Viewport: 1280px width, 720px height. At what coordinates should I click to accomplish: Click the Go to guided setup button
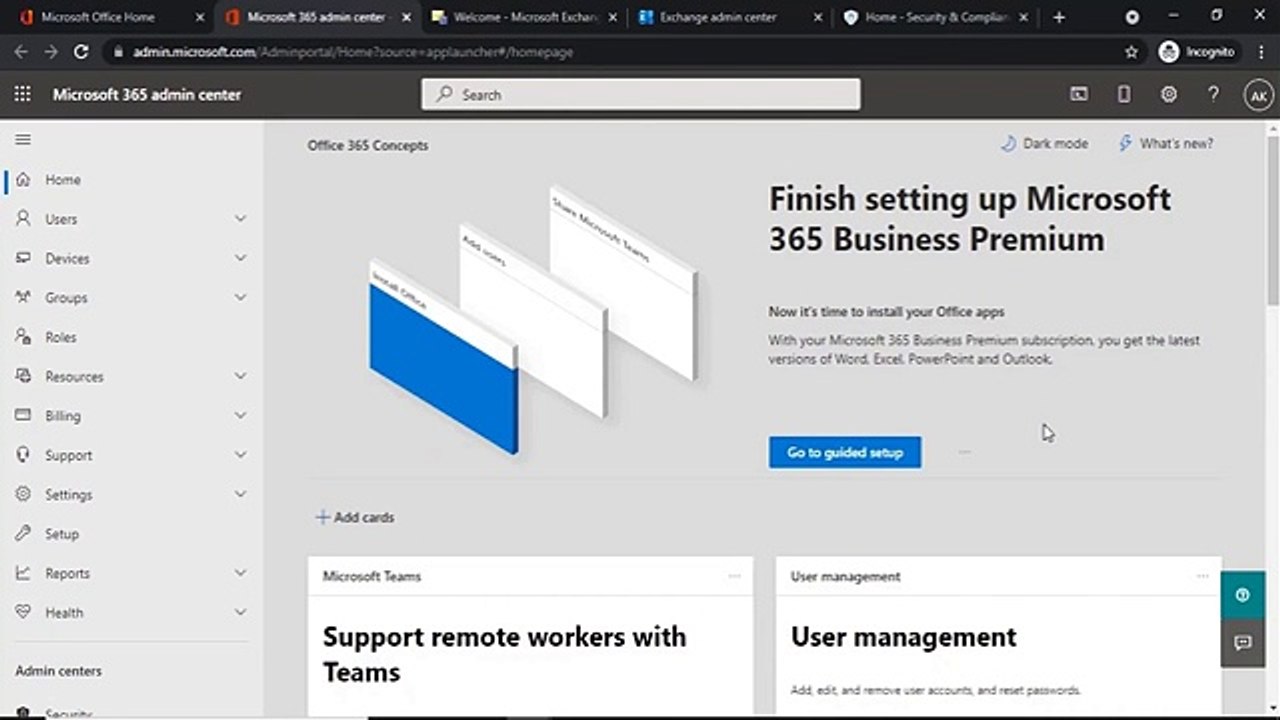845,452
